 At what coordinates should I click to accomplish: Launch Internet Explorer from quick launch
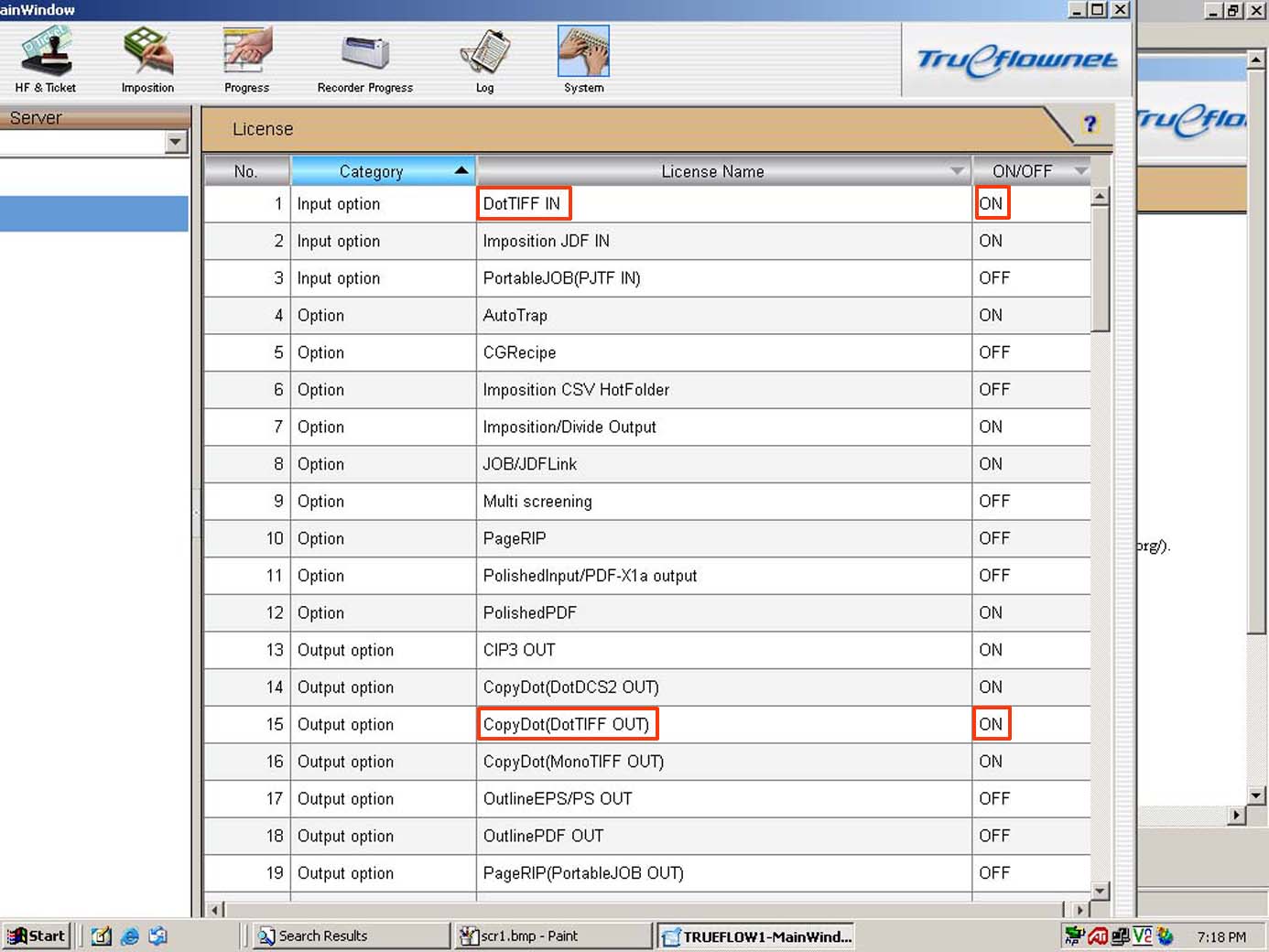[130, 936]
